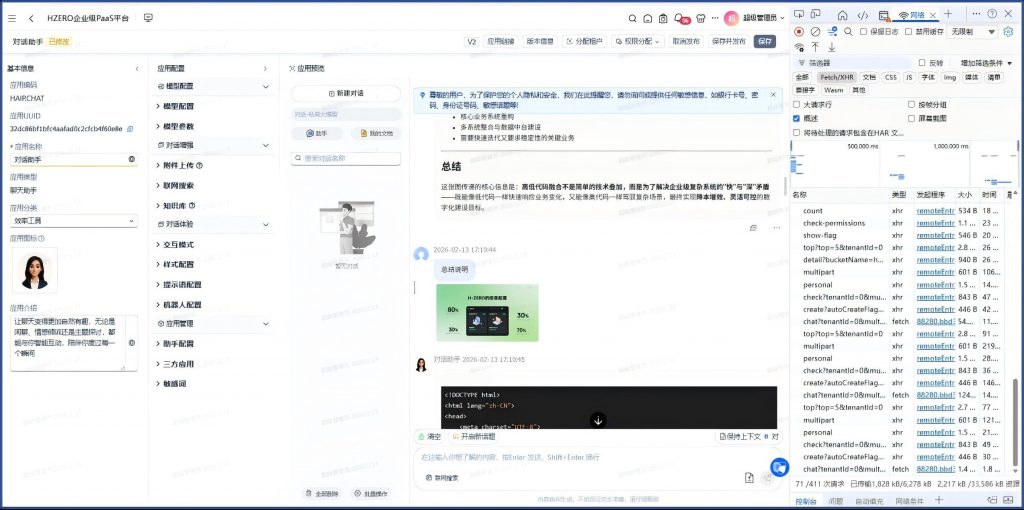Clear network log in DevTools

tap(815, 31)
